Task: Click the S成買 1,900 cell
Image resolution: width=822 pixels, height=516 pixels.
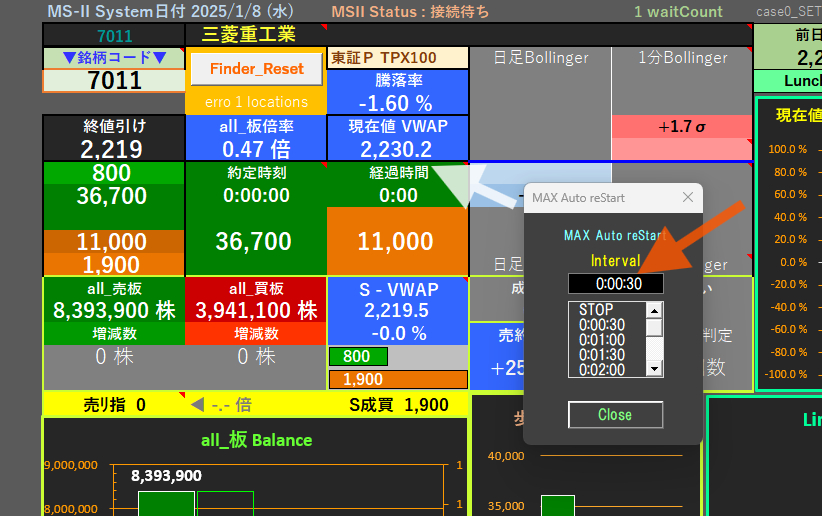Action: 398,405
